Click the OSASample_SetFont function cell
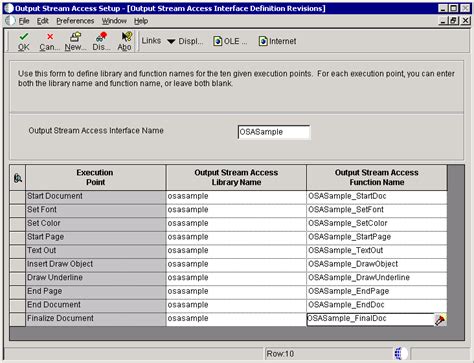474x363 pixels. [377, 211]
